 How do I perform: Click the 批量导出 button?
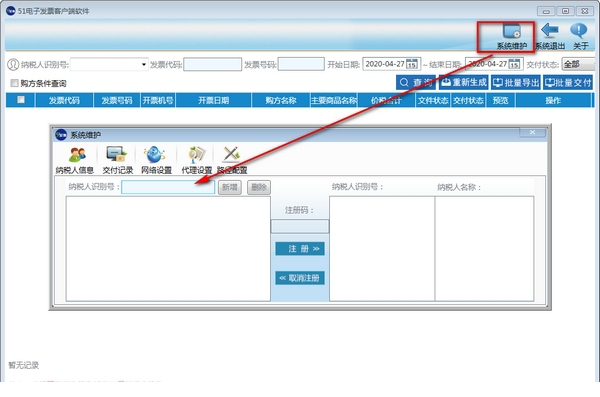[x=516, y=82]
